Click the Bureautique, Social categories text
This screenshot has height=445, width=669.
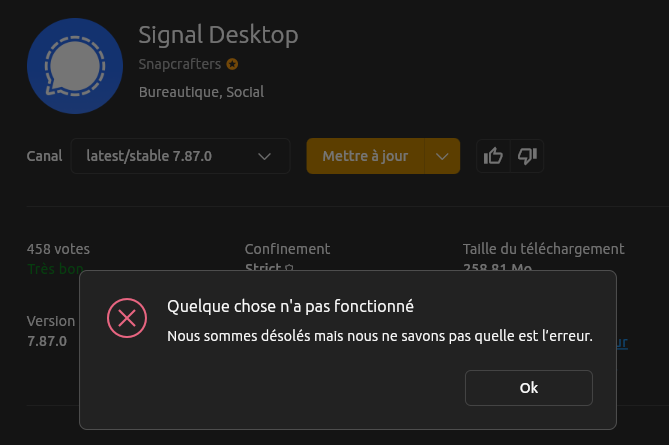tap(201, 93)
